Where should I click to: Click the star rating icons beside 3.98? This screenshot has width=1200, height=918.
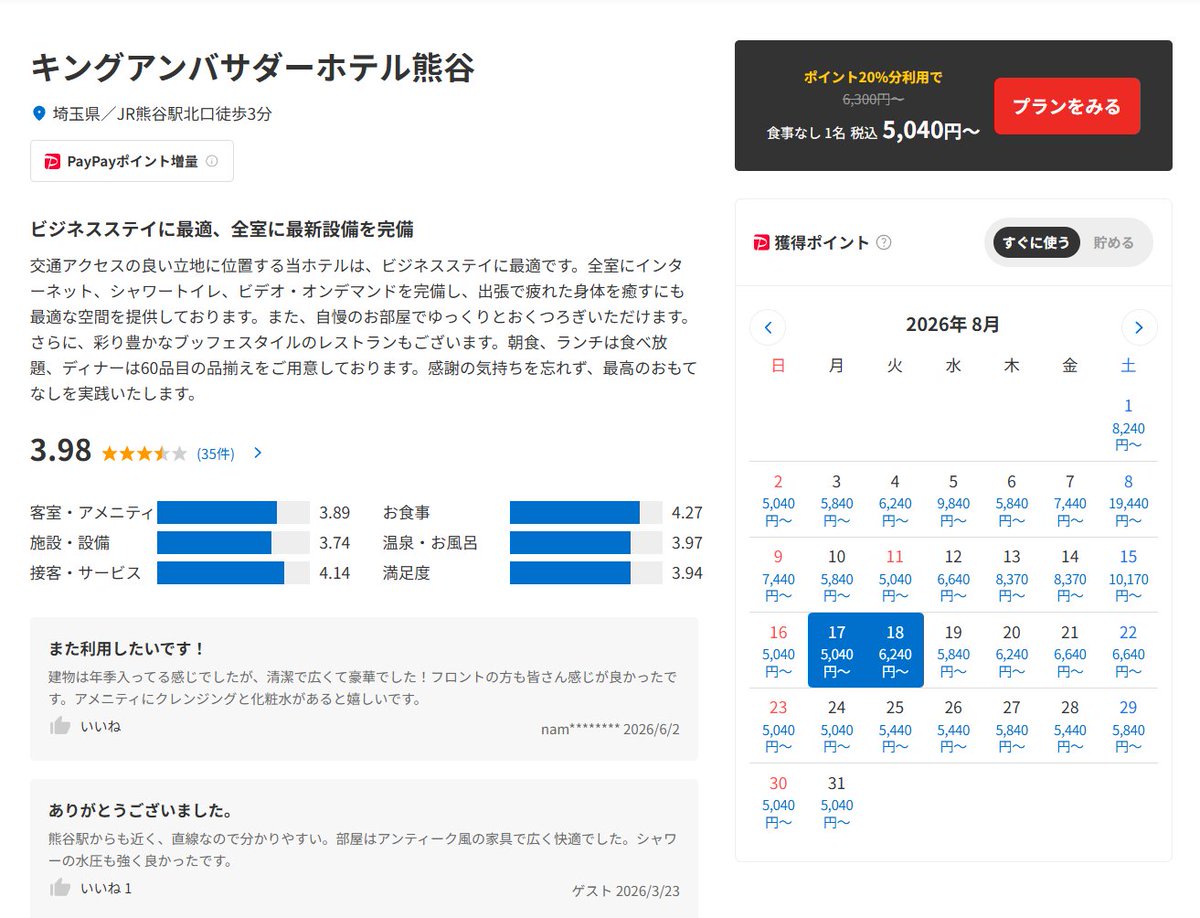[144, 453]
